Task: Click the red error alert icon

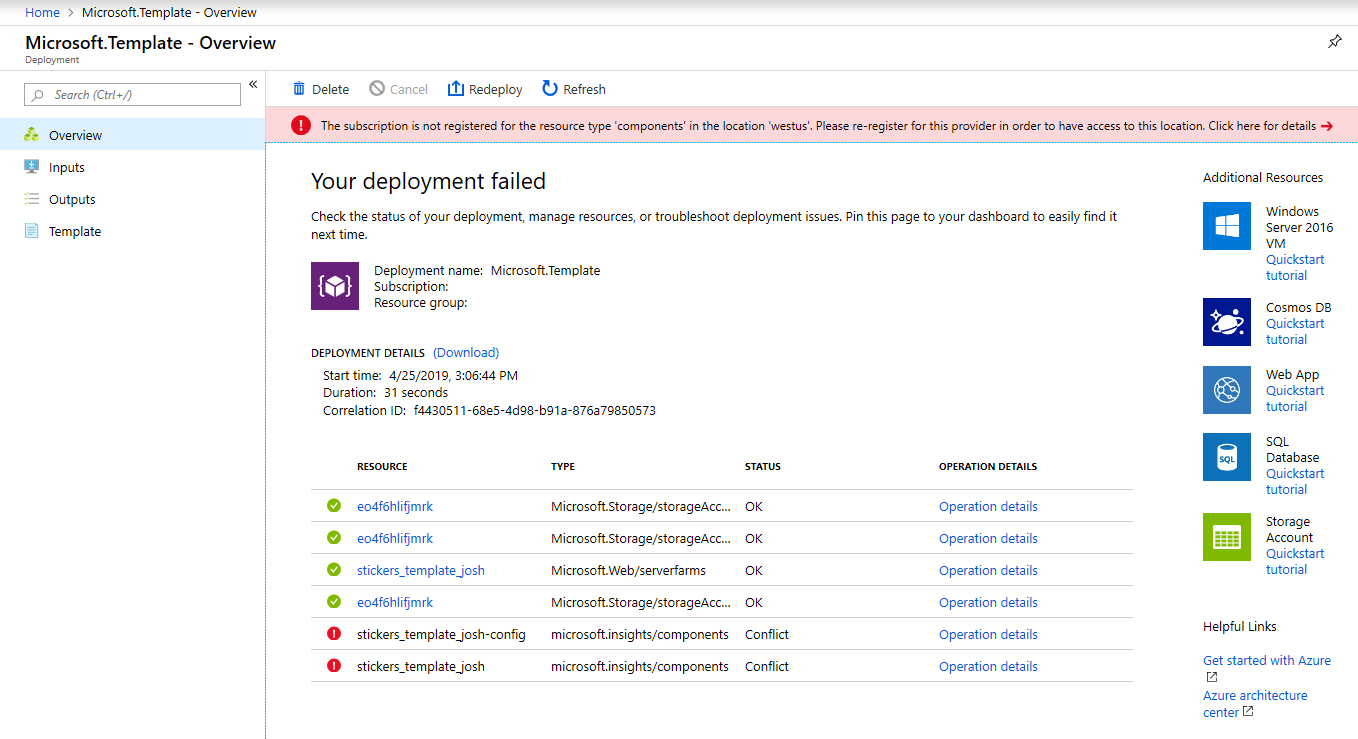Action: (301, 126)
